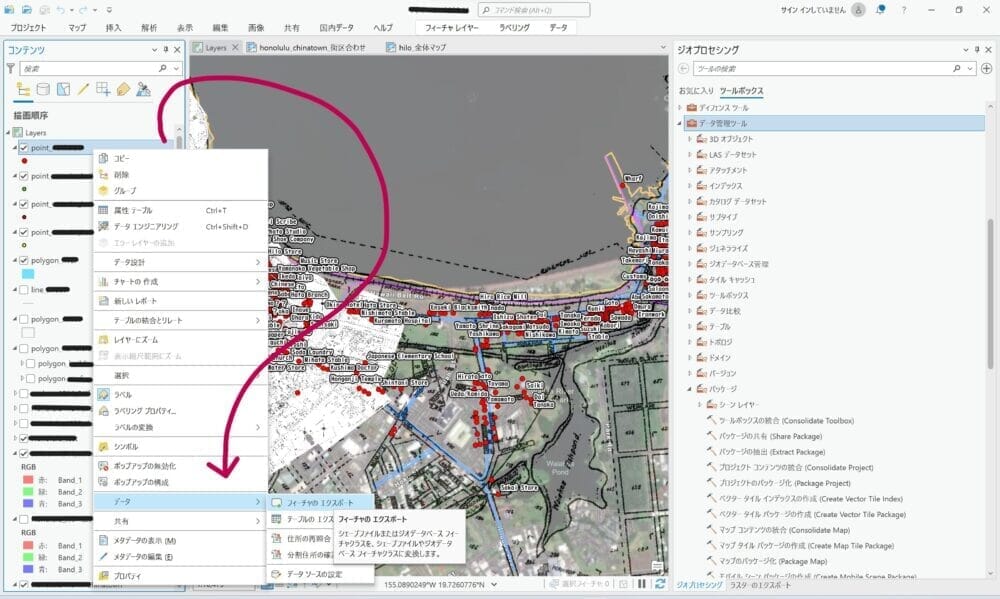Open the 解析 ribbon tab

coord(149,27)
